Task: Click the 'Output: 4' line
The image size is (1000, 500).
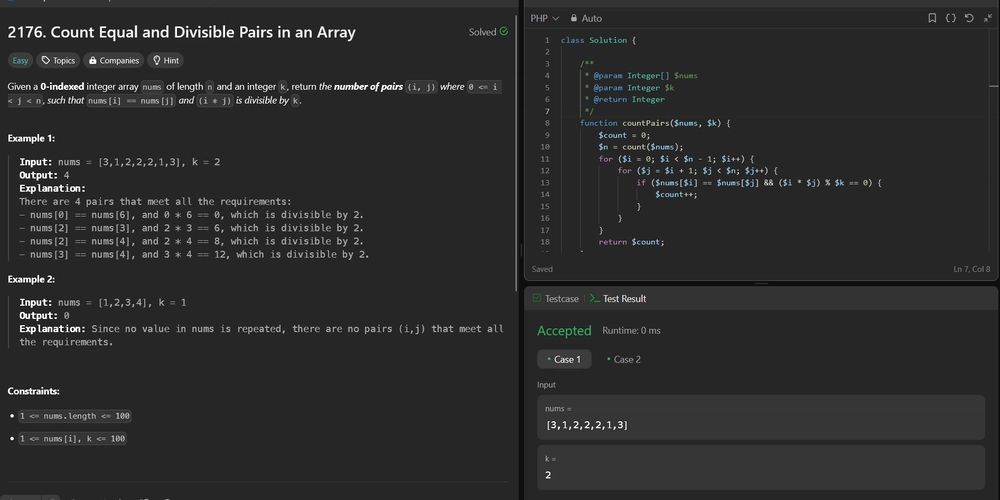Action: click(44, 175)
